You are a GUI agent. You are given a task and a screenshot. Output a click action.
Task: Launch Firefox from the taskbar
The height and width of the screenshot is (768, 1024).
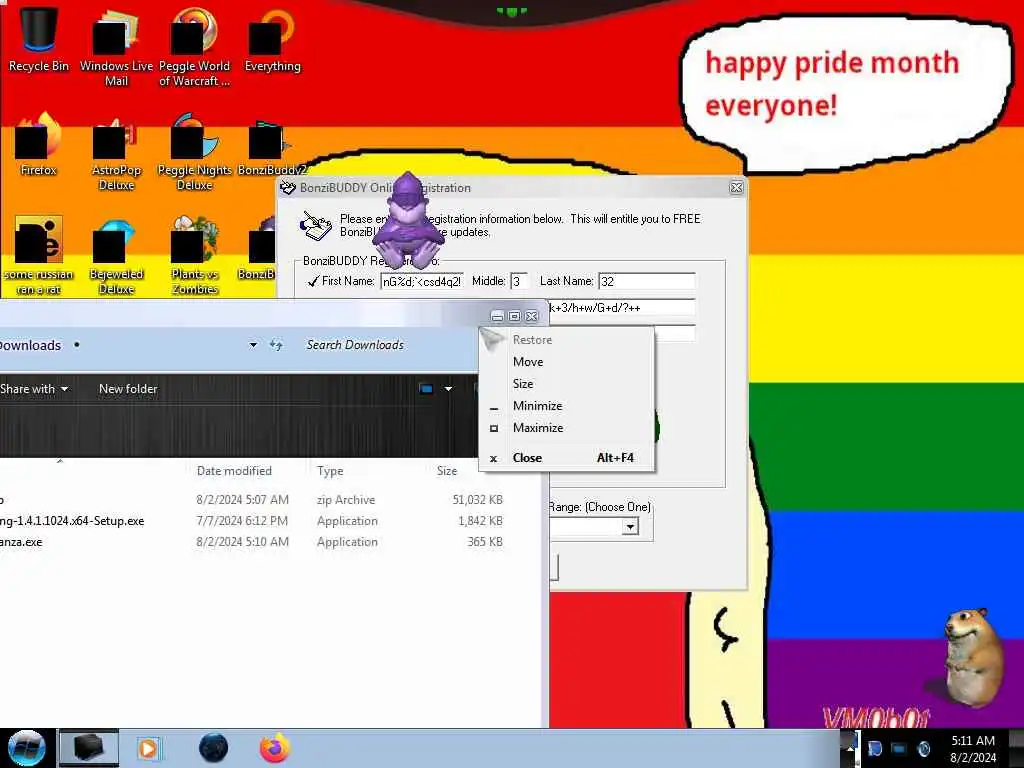point(275,748)
